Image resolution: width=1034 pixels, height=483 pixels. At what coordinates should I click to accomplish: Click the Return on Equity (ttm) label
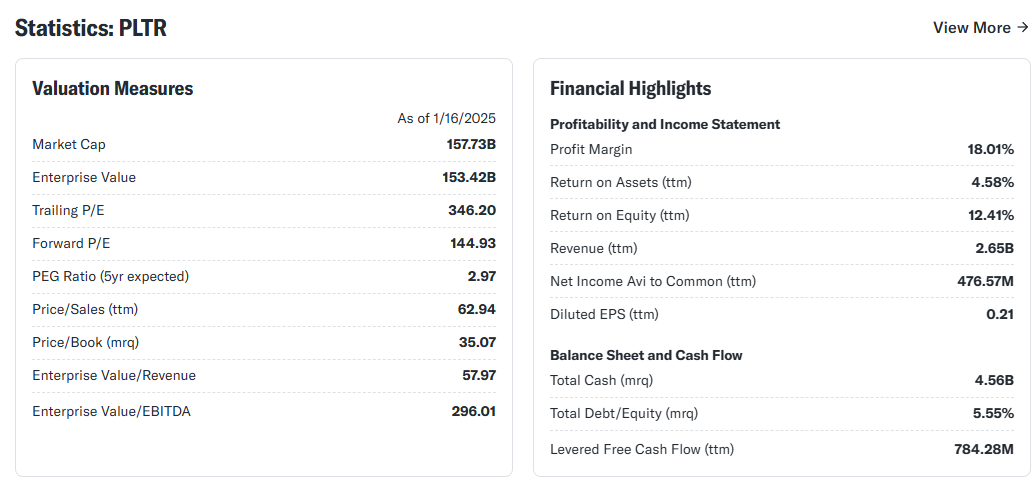pos(619,216)
